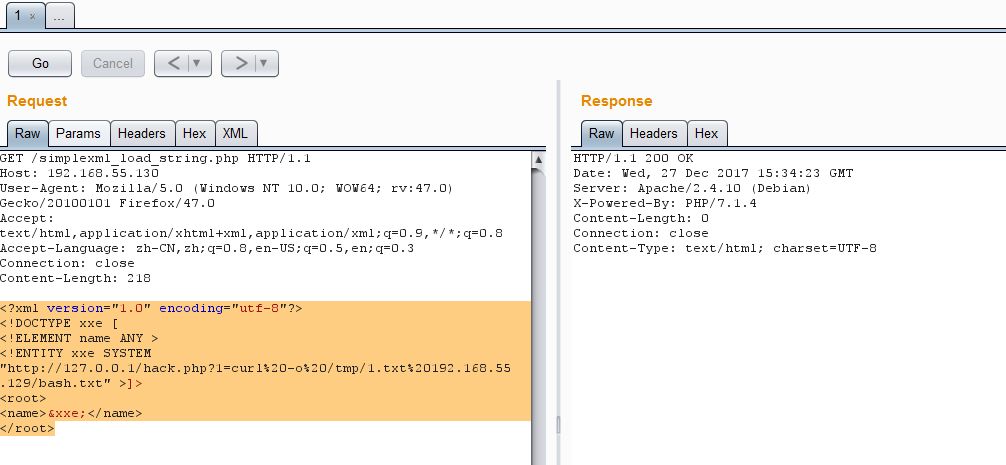Viewport: 1006px width, 465px height.
Task: Open the Request Headers tab
Action: (142, 133)
